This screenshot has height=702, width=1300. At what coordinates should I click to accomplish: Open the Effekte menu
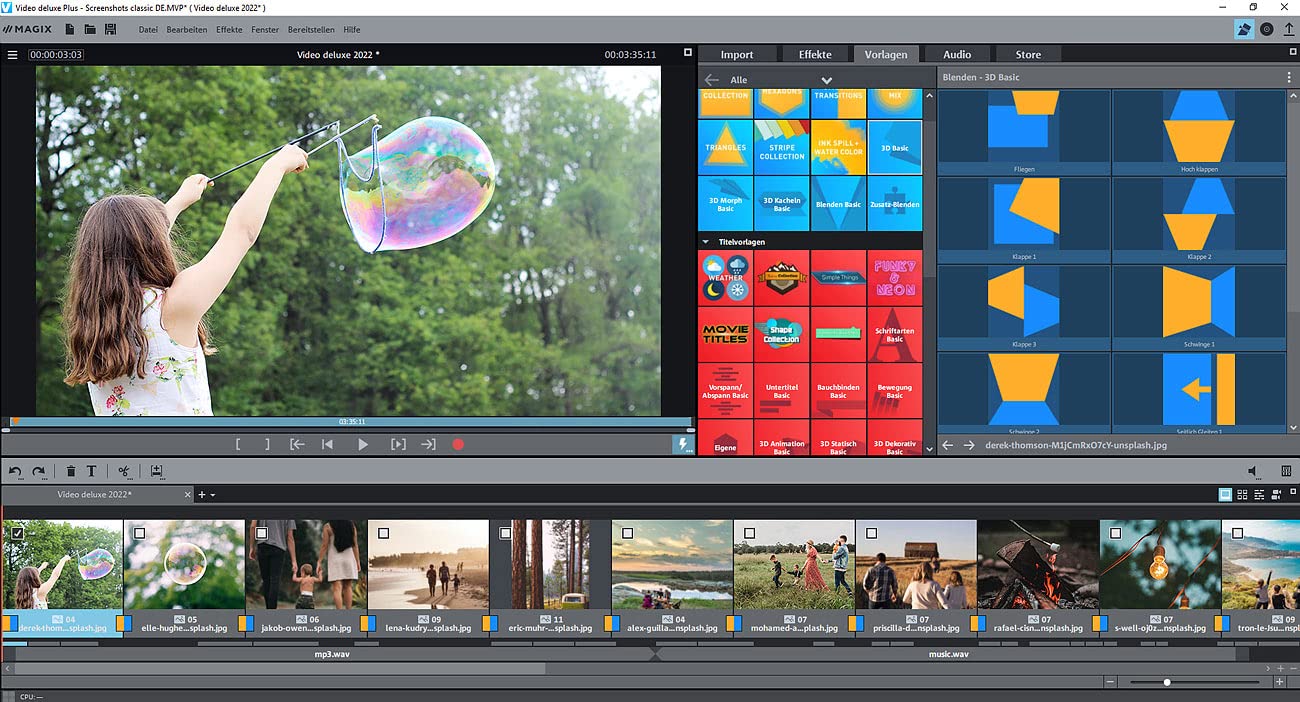[229, 29]
